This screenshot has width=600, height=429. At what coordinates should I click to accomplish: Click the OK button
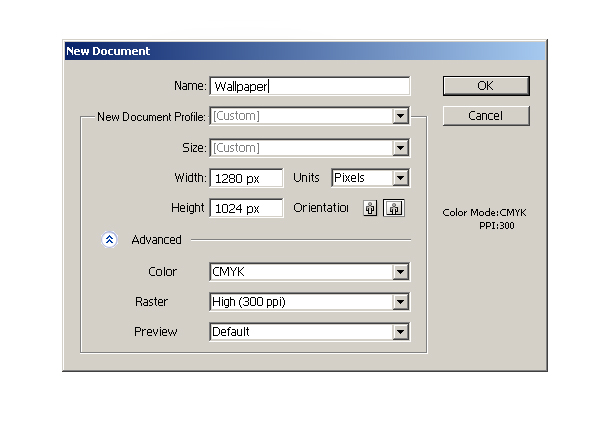click(x=486, y=86)
